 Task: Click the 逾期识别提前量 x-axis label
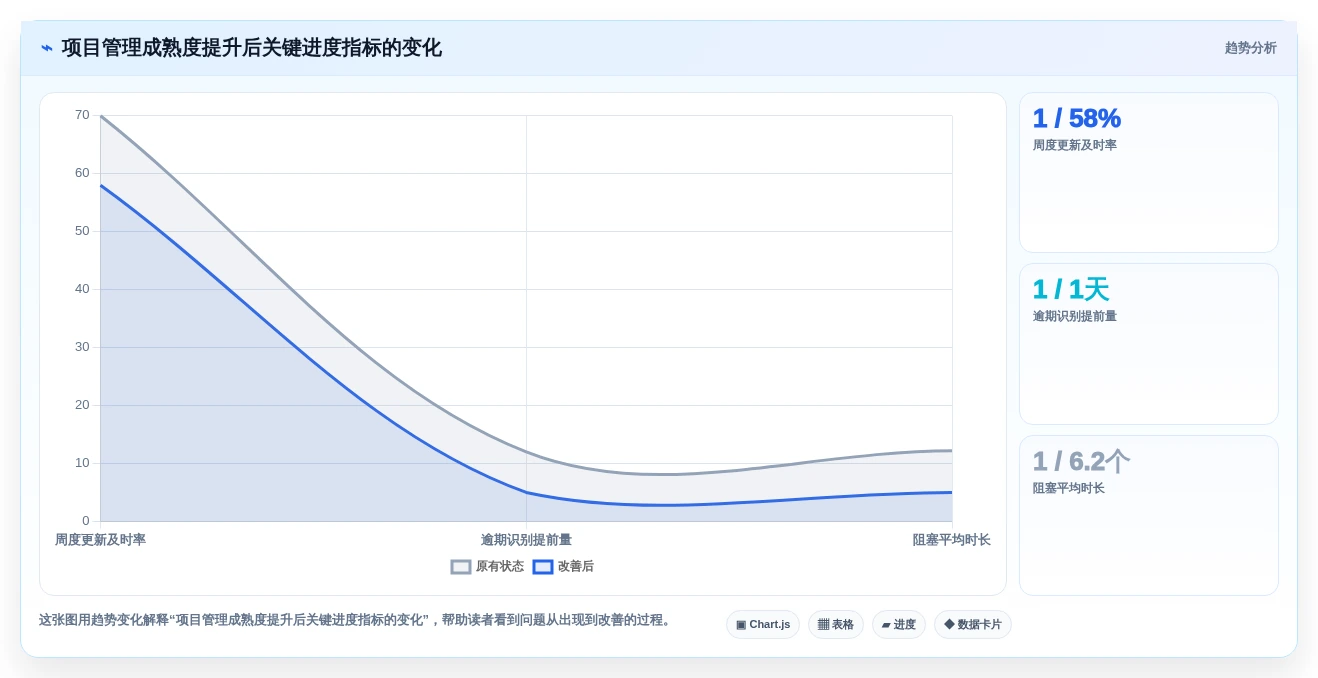tap(526, 540)
